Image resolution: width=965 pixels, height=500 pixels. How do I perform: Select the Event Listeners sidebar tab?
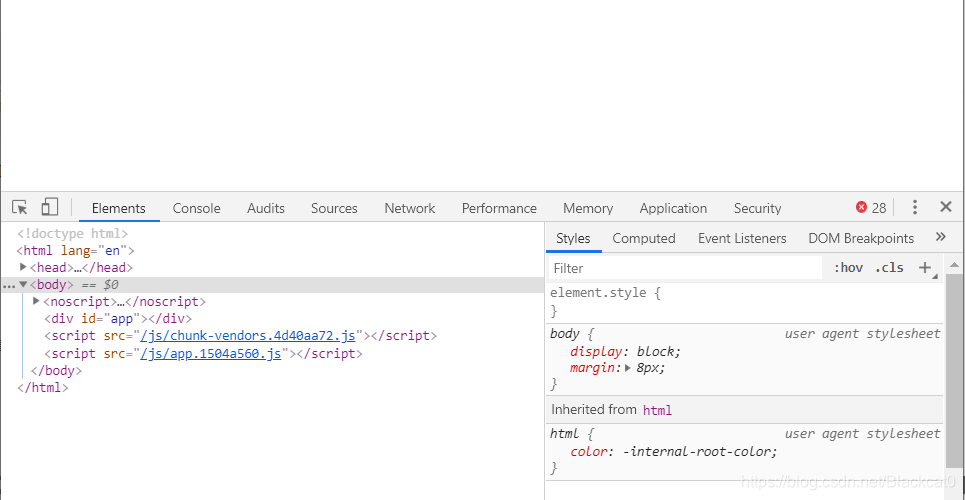pos(742,238)
